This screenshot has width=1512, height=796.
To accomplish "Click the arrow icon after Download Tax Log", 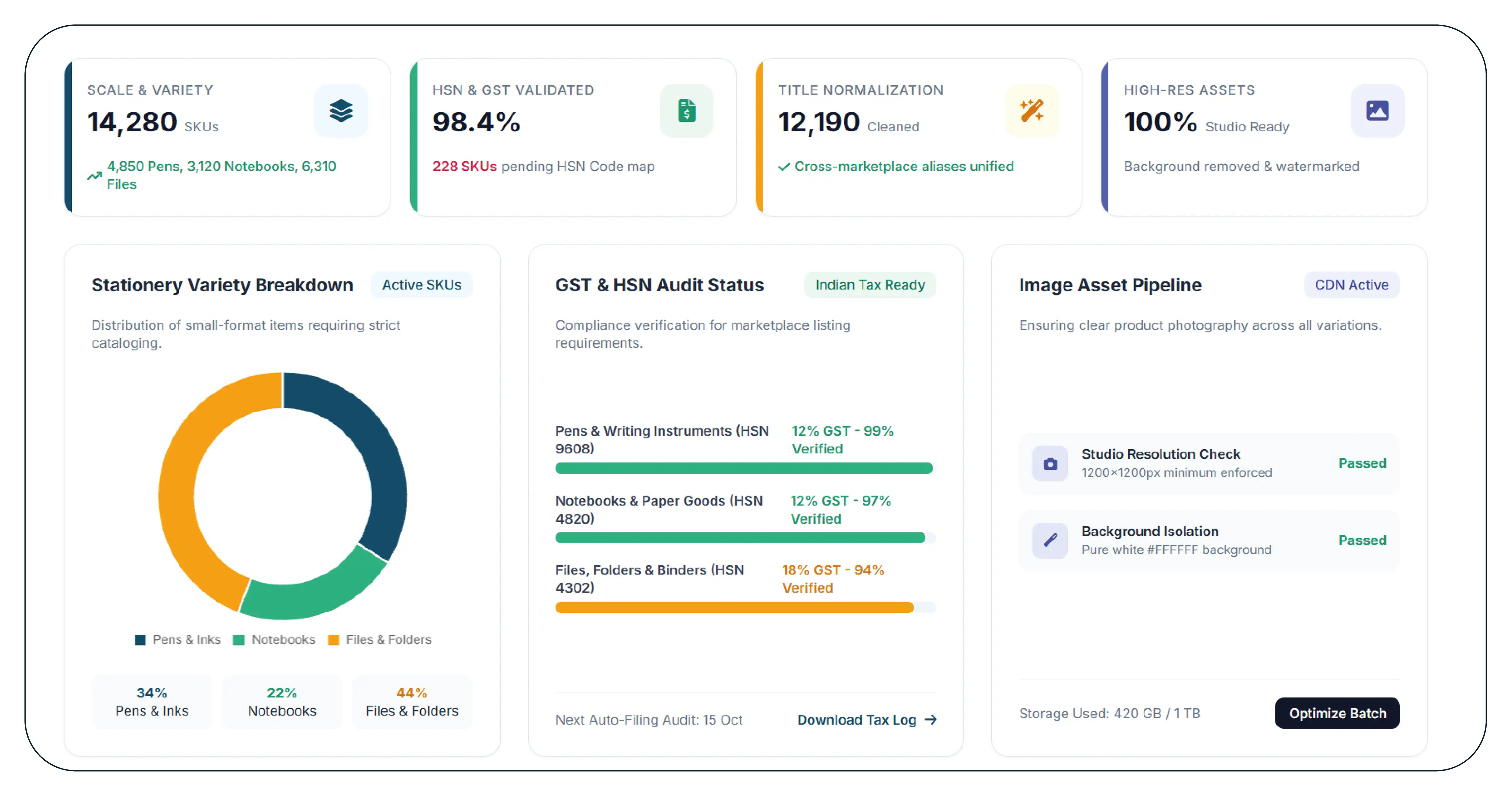I will [x=930, y=720].
